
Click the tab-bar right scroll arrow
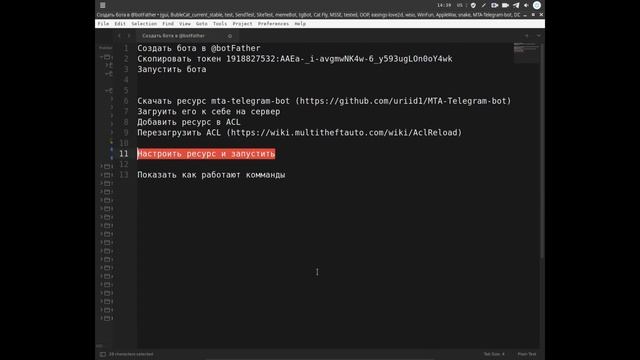tap(129, 36)
